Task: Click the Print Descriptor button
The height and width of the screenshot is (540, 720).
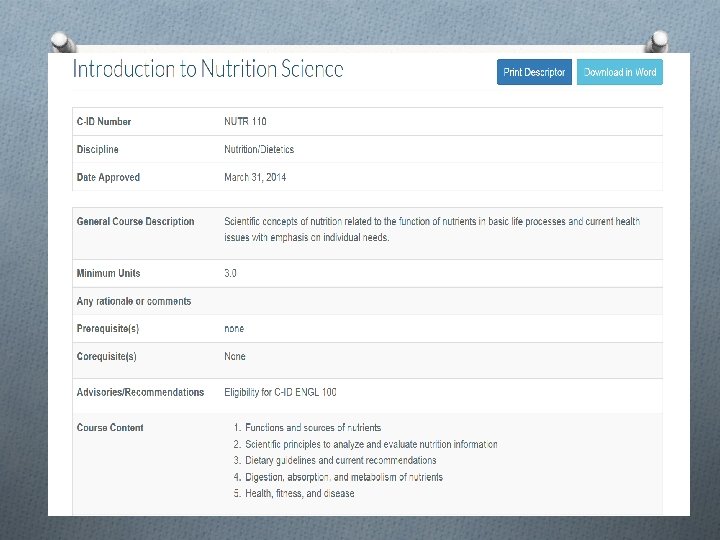Action: 534,72
